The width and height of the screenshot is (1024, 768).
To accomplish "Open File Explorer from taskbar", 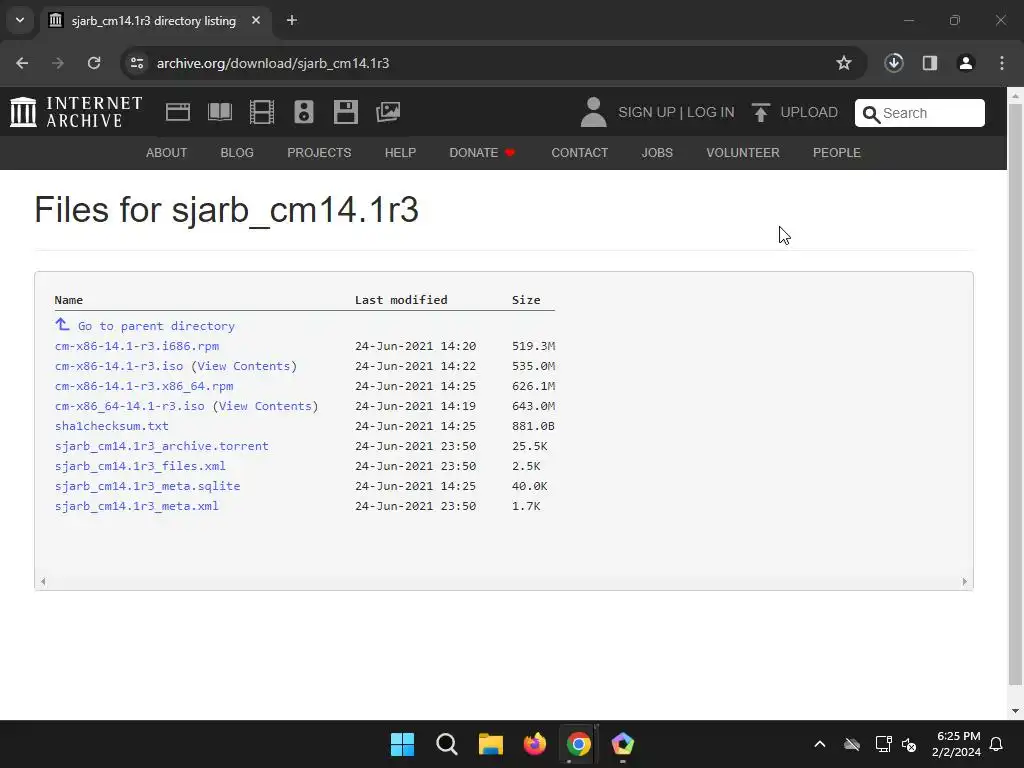I will (490, 744).
